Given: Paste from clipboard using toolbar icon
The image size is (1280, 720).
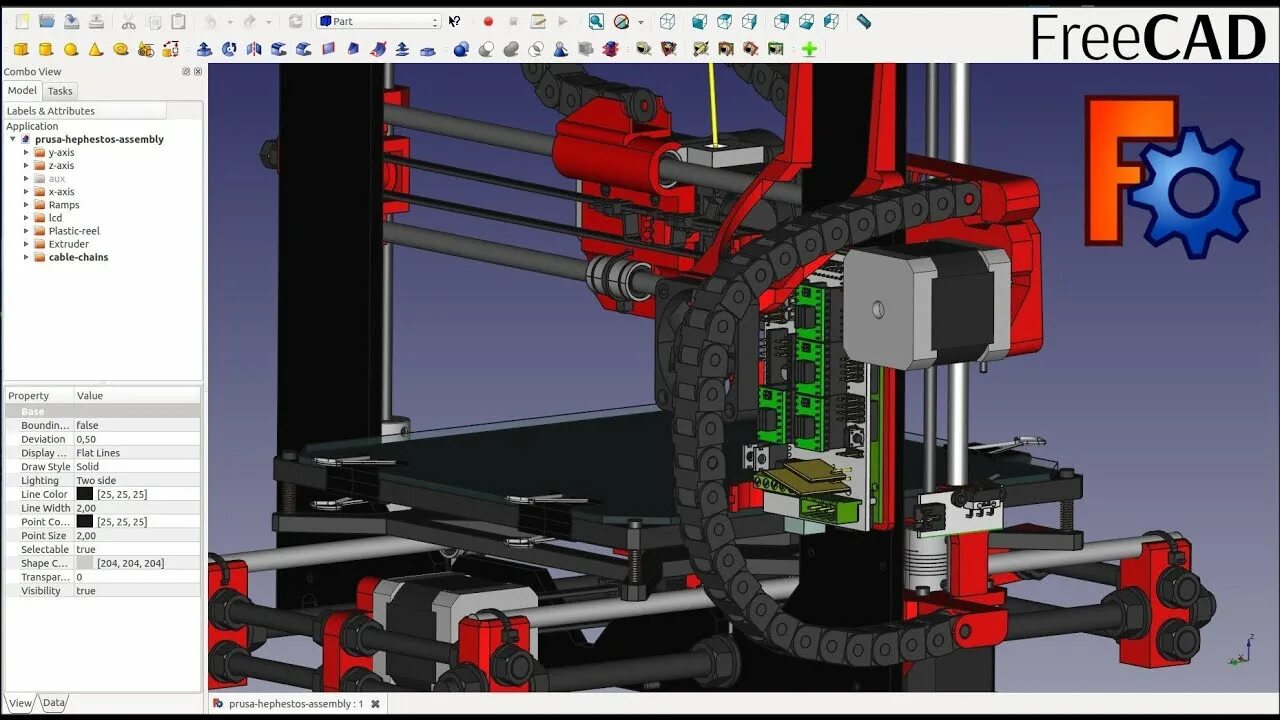Looking at the screenshot, I should click(178, 21).
